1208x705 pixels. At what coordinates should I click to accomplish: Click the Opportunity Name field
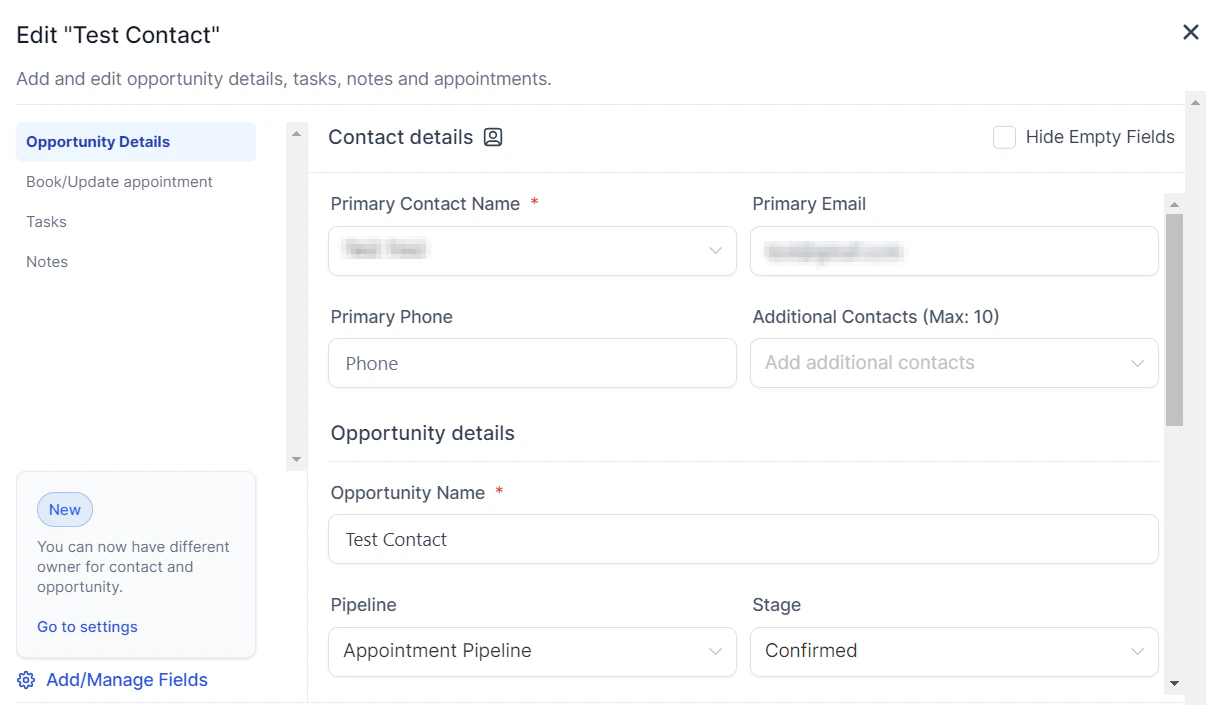pyautogui.click(x=743, y=539)
